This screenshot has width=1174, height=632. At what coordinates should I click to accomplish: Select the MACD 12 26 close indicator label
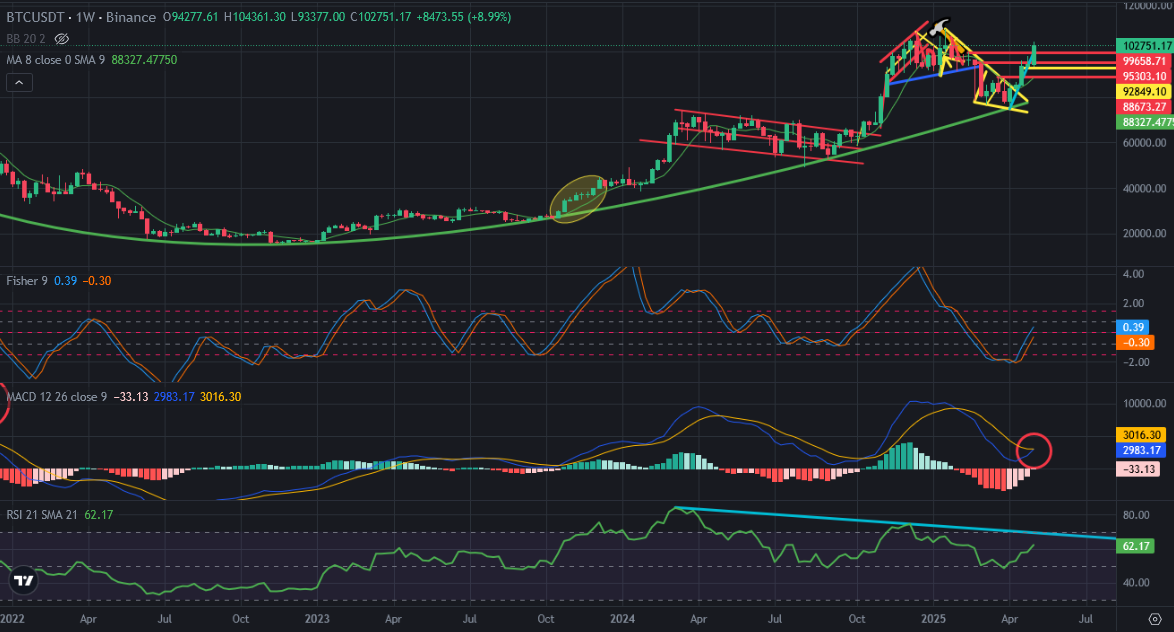(57, 397)
